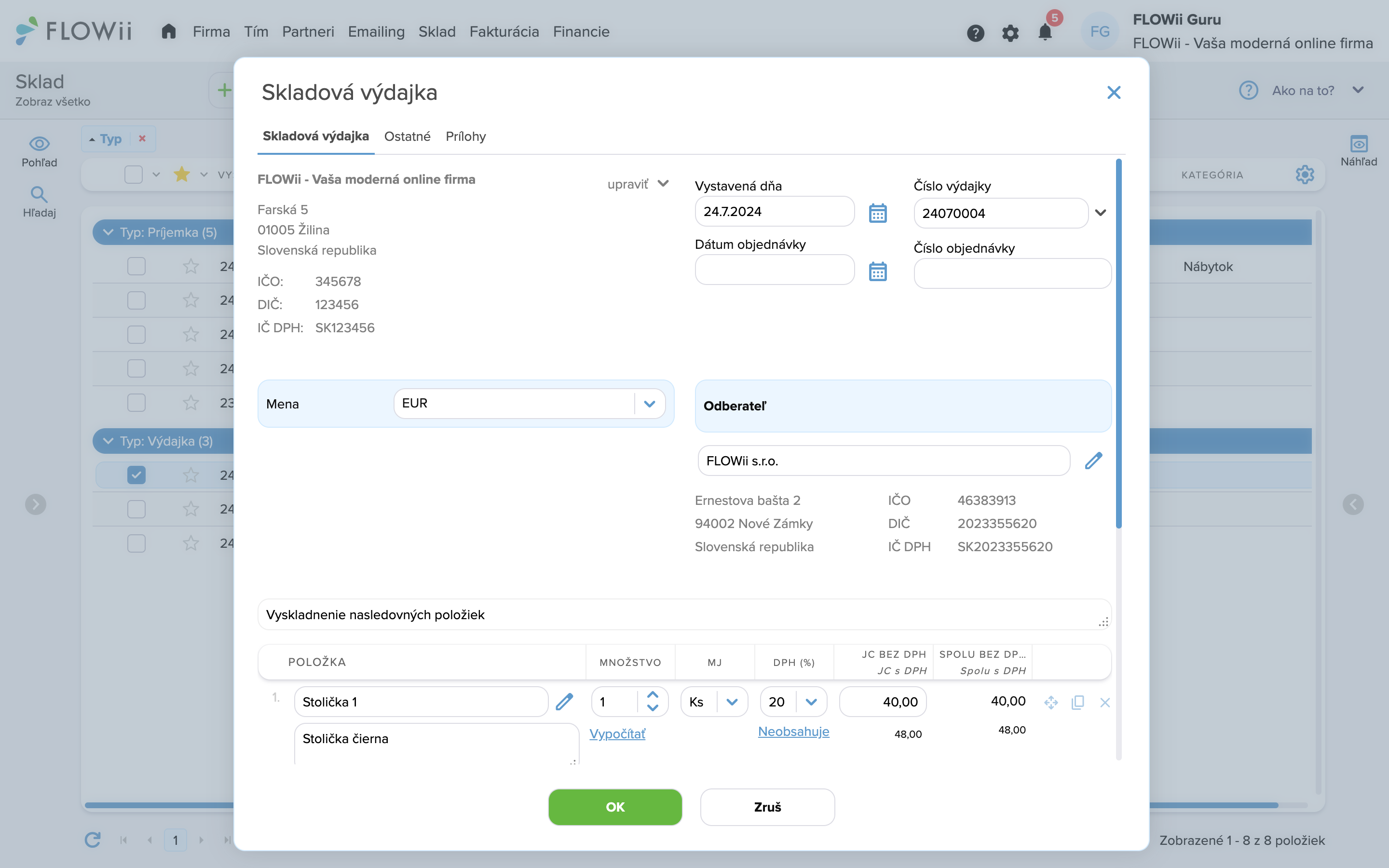Delete the Stolička 1 item row
The width and height of the screenshot is (1389, 868).
pos(1105,702)
